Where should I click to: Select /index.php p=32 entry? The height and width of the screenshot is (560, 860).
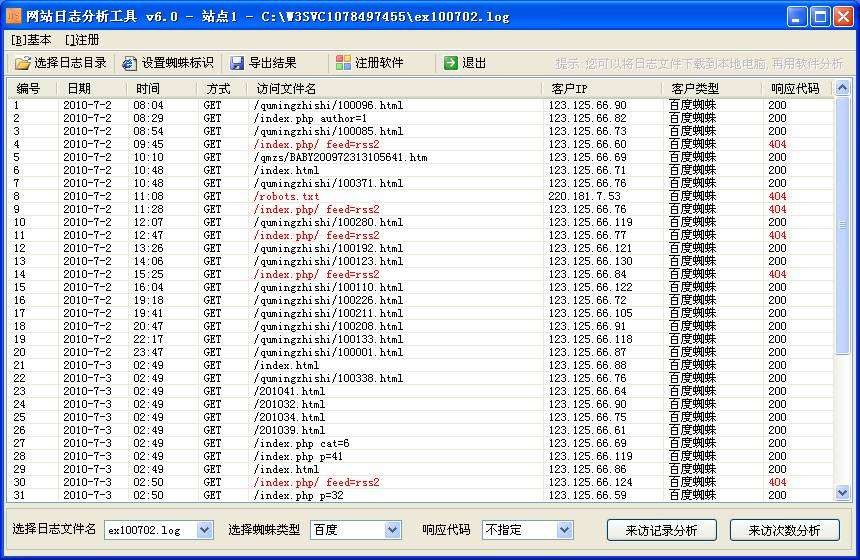298,496
